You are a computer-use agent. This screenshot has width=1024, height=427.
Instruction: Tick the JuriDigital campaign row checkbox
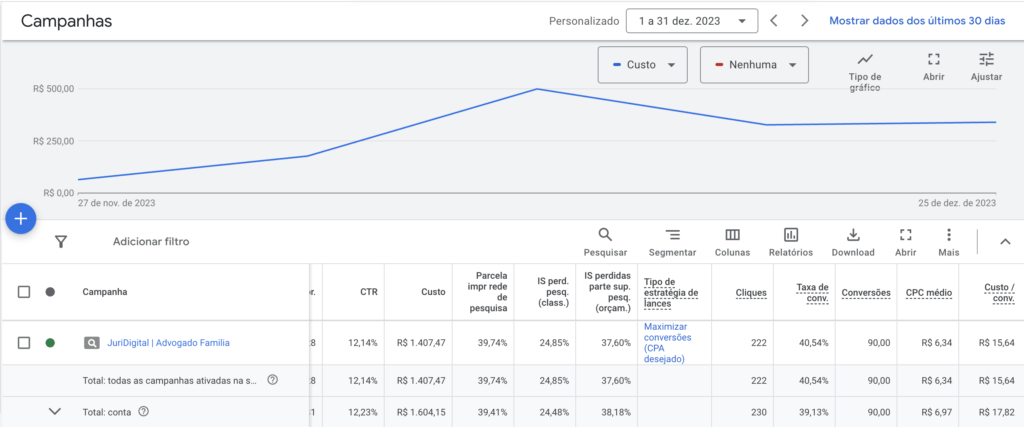[24, 343]
